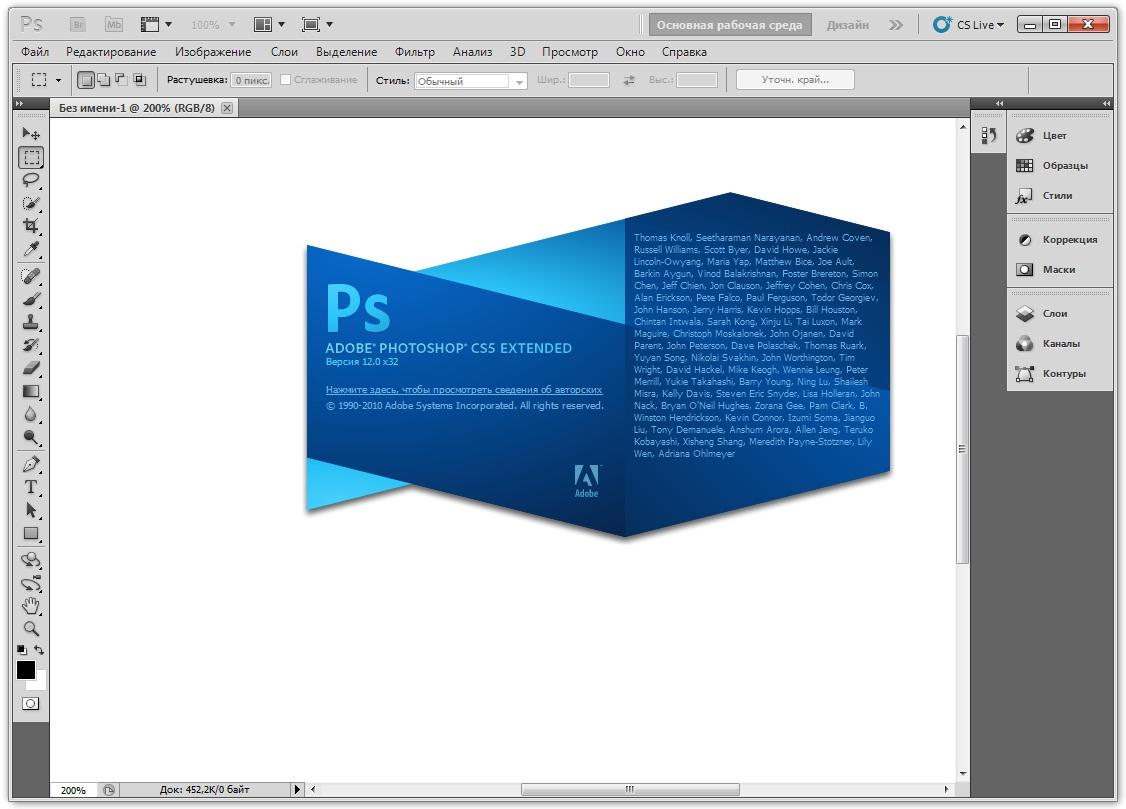
Task: Open the Изображение menu
Action: tap(212, 52)
